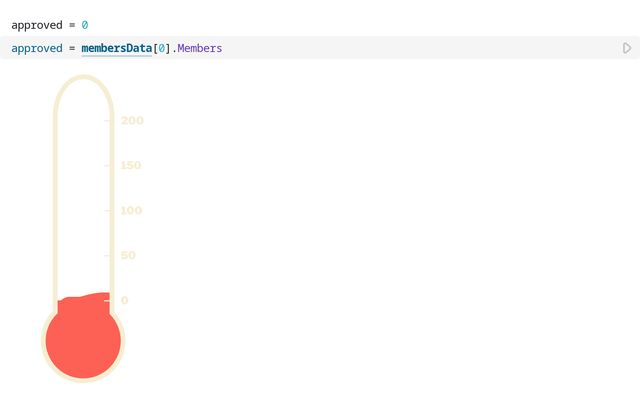Click the equals sign in the editable cell

click(x=71, y=48)
